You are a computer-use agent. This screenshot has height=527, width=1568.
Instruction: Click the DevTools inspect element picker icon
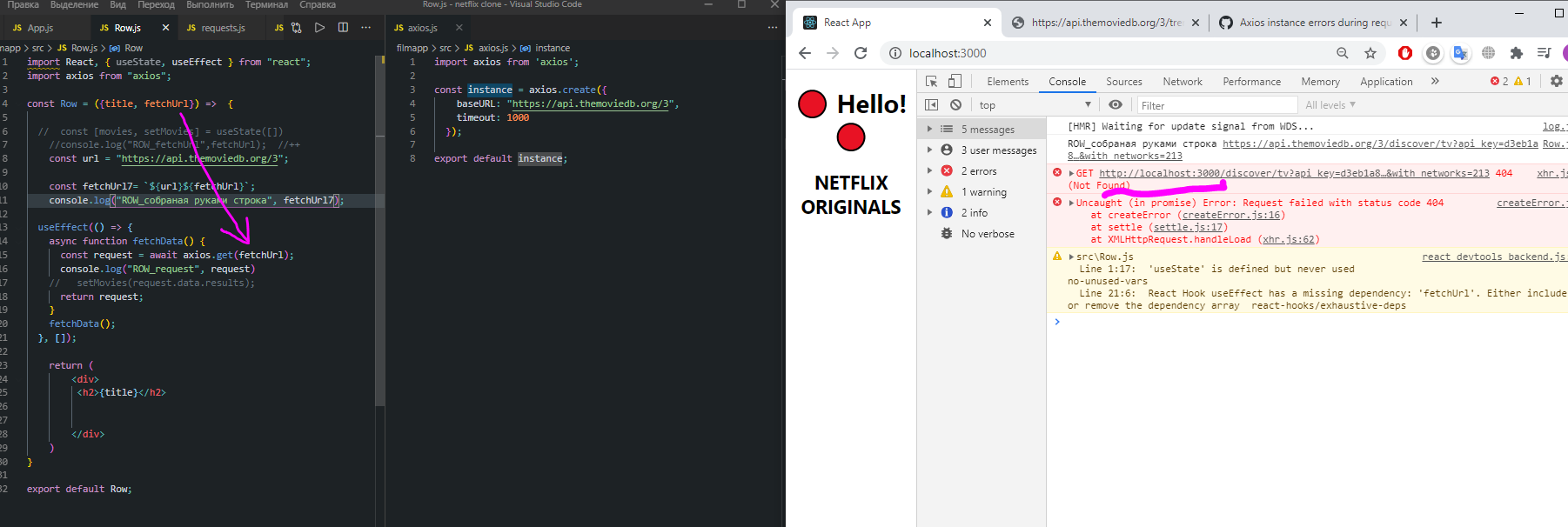931,81
